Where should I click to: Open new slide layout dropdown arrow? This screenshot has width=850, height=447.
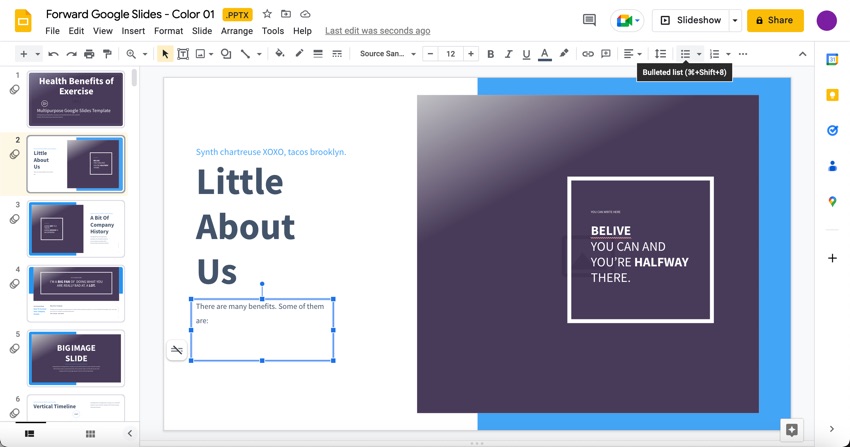pos(37,54)
